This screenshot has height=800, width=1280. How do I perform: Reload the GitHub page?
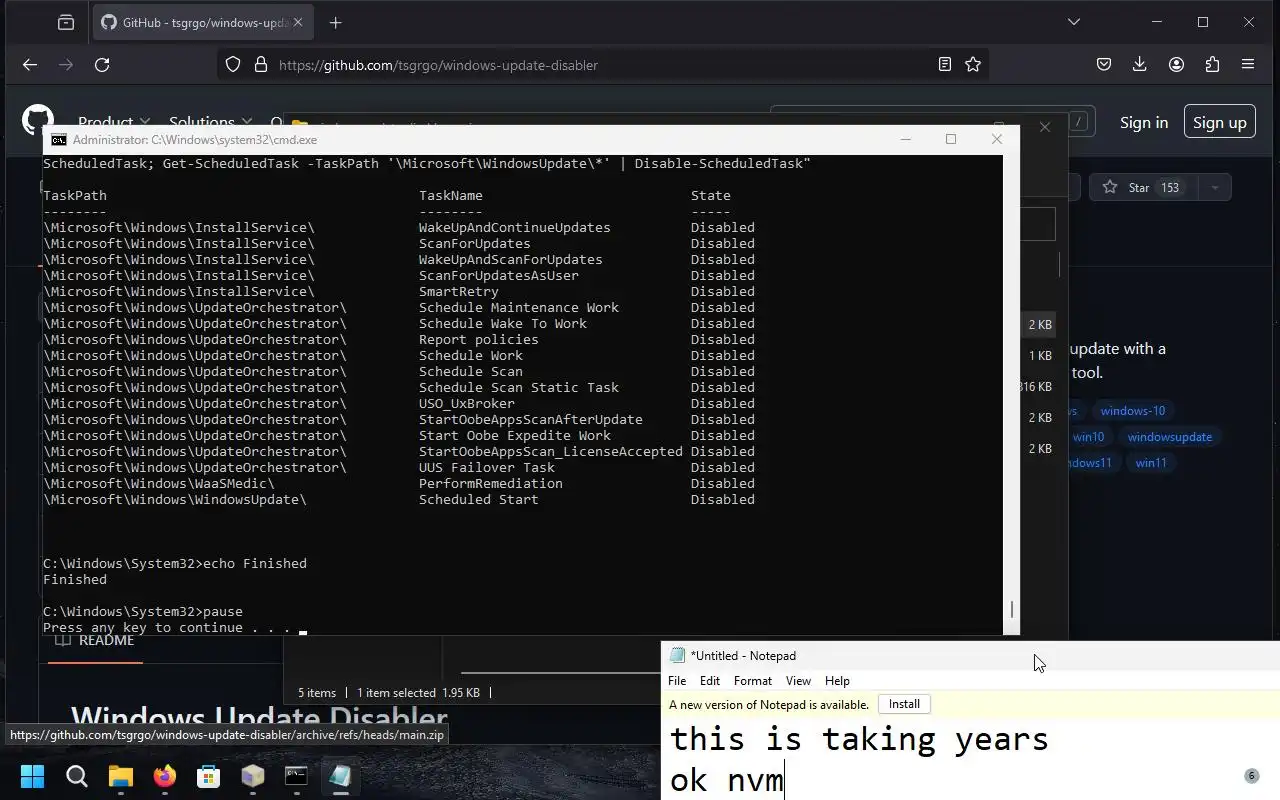click(102, 64)
